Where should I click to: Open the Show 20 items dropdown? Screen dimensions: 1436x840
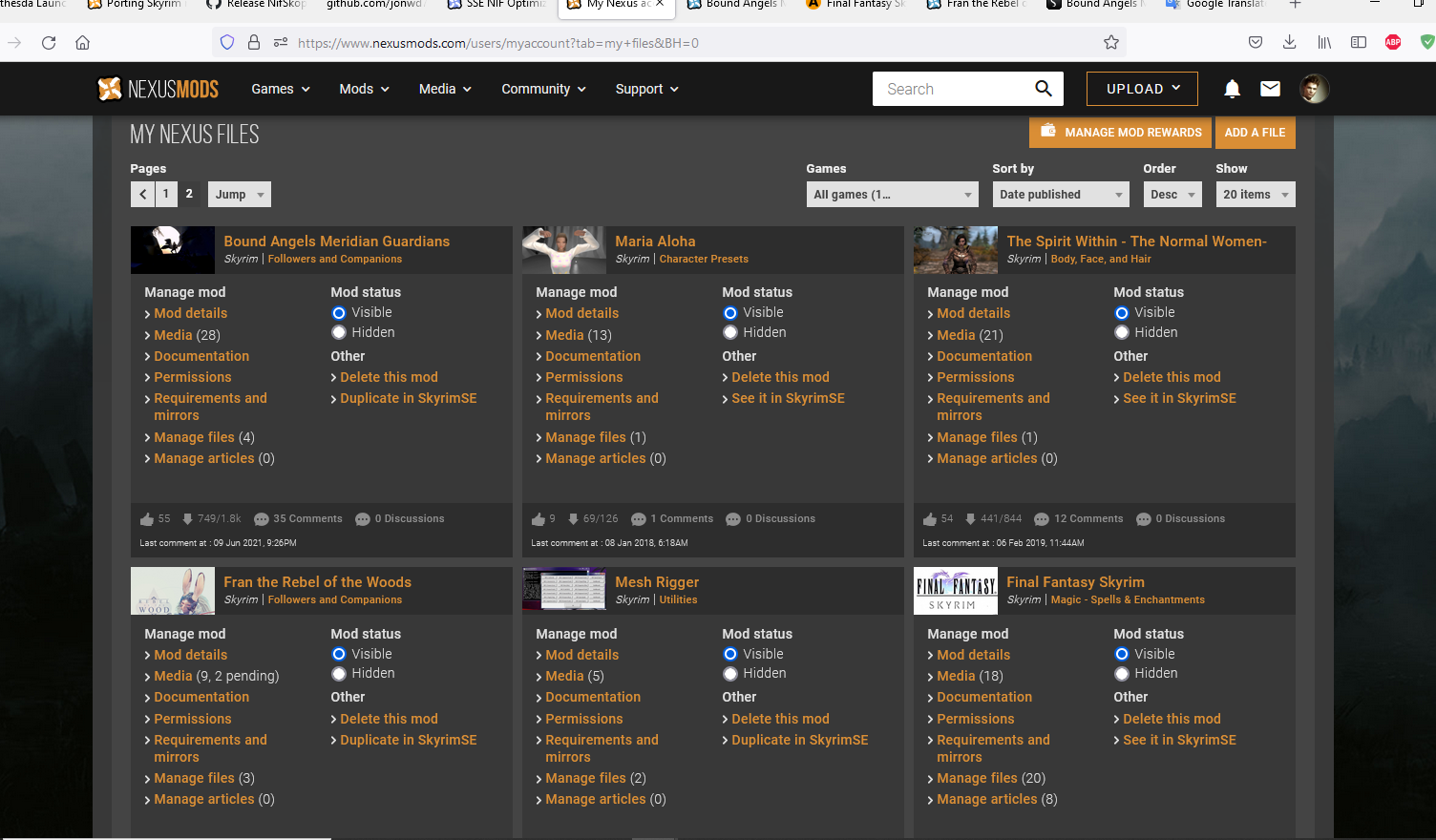(1255, 195)
